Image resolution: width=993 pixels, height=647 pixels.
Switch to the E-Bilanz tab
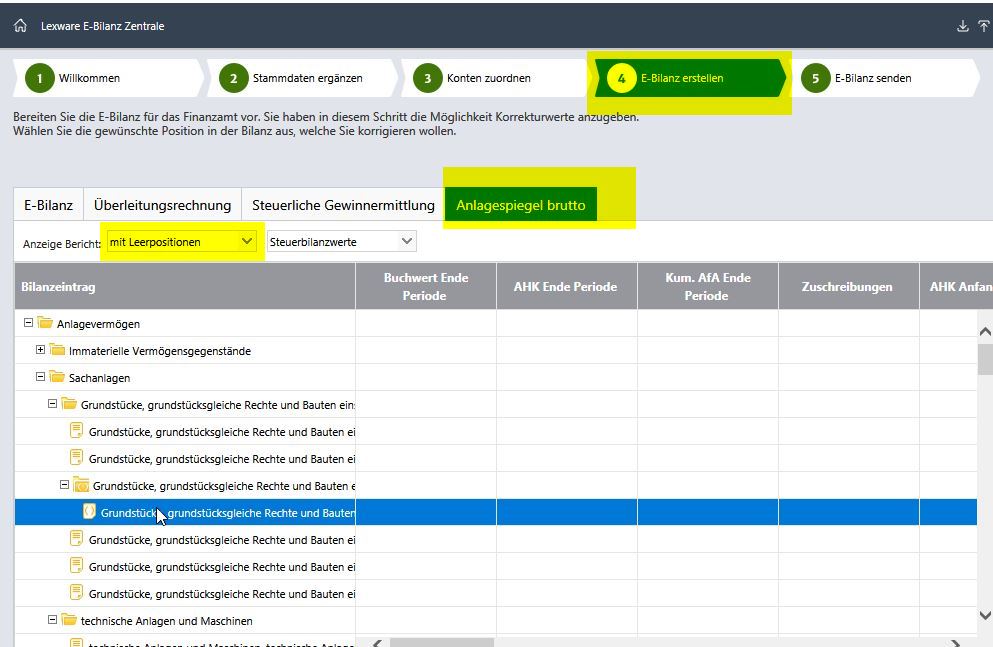click(x=49, y=205)
